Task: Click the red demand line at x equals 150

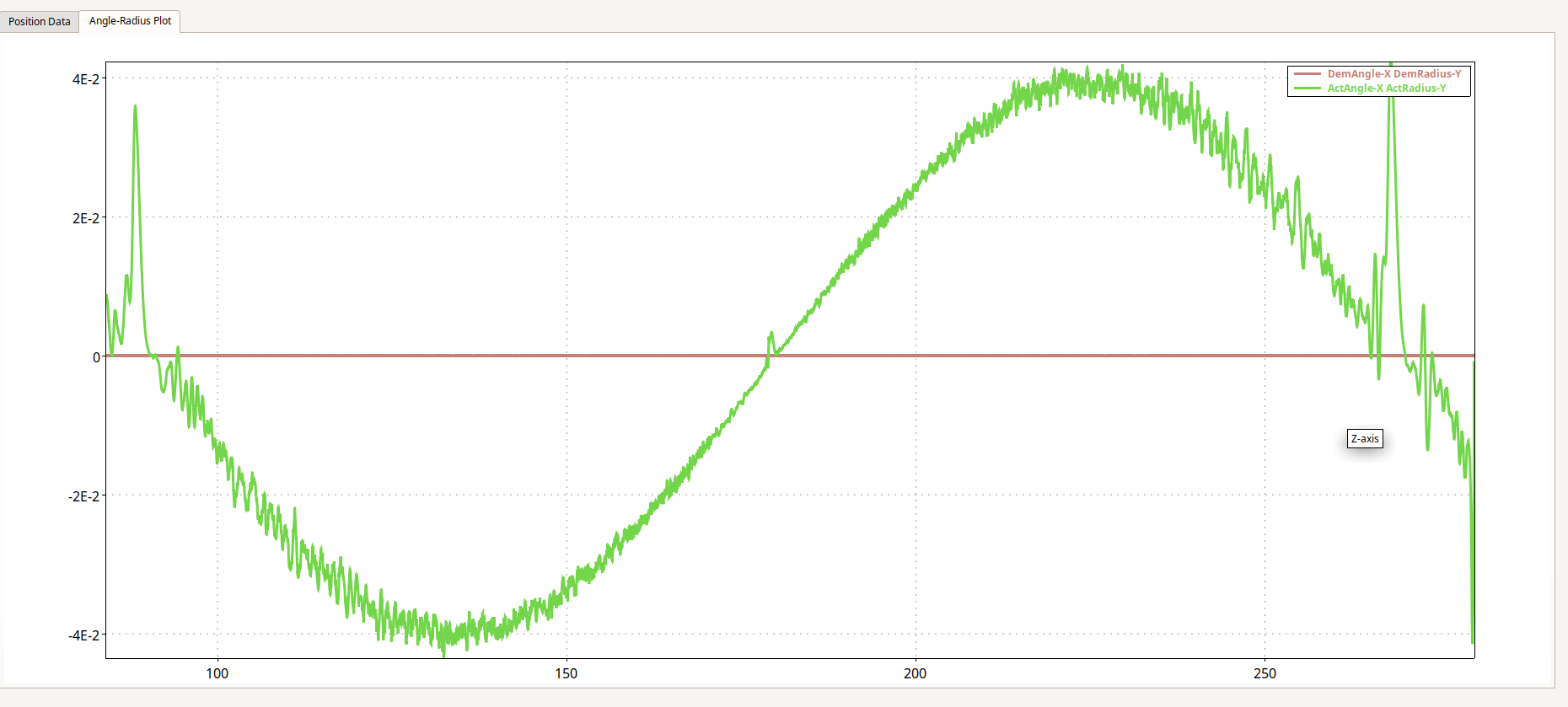Action: (x=567, y=356)
